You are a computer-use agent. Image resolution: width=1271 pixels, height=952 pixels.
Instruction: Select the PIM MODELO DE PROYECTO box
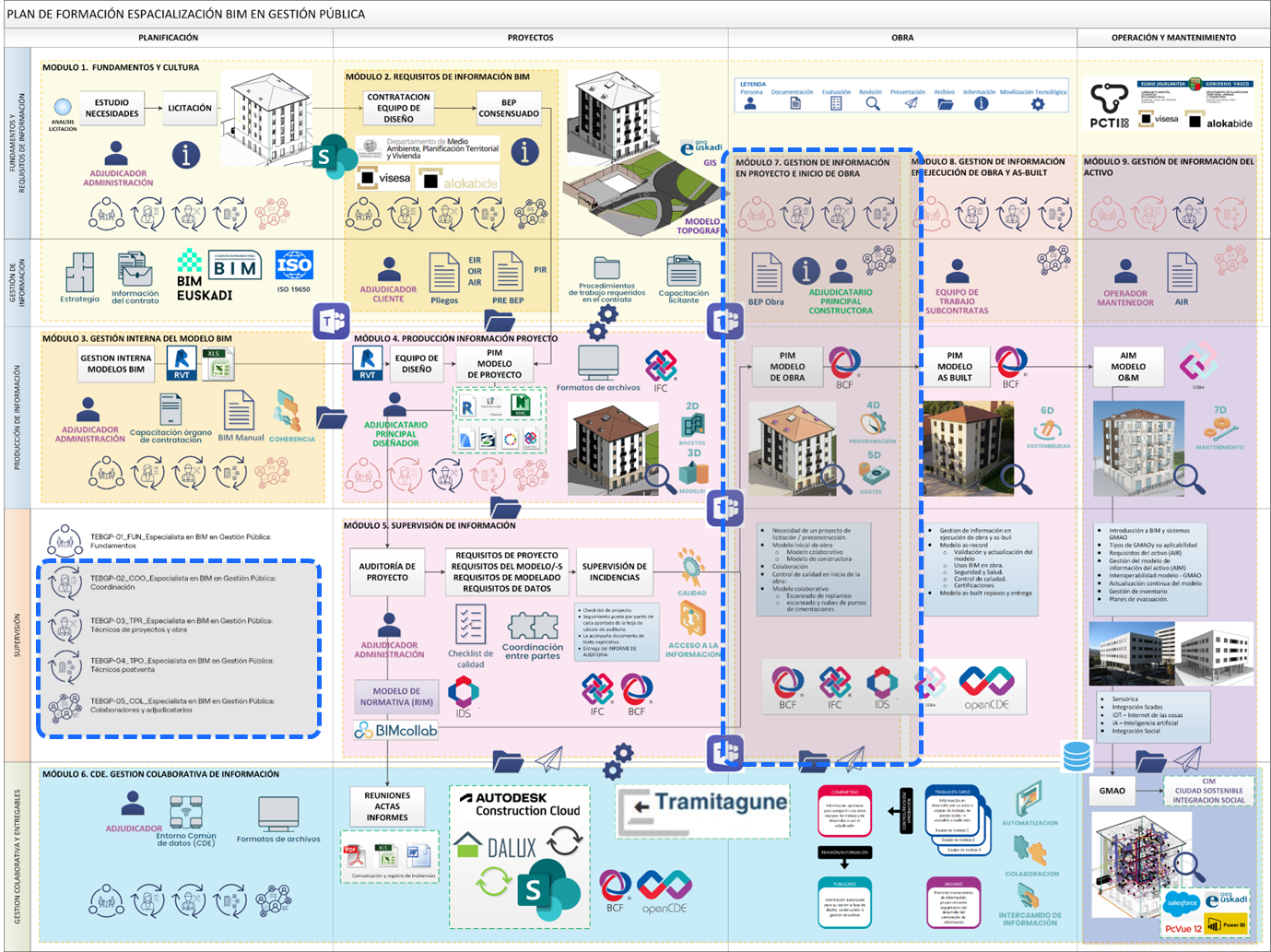point(494,364)
